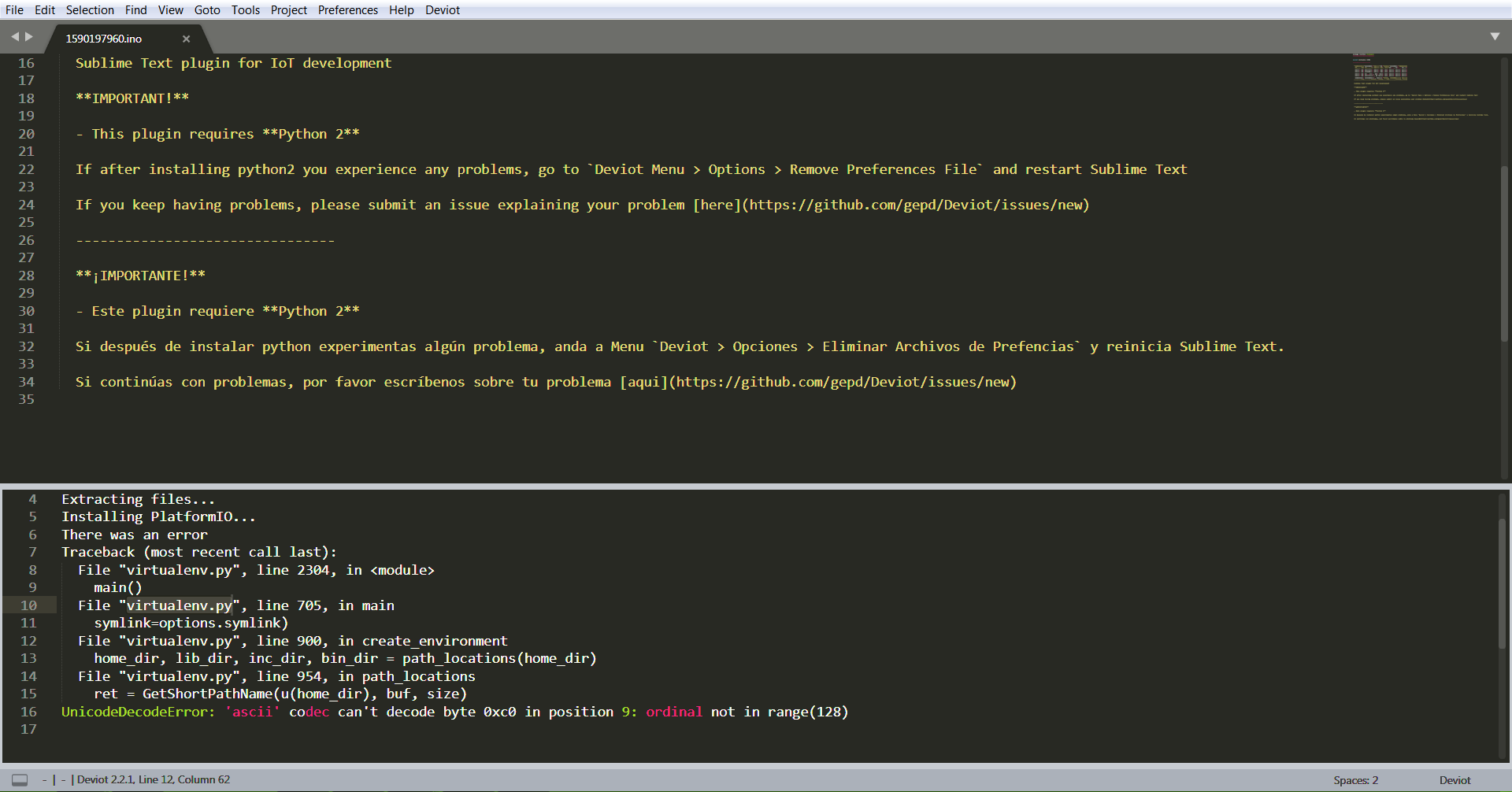Screen dimensions: 1512x792
Task: Open the Find menu
Action: tap(136, 10)
